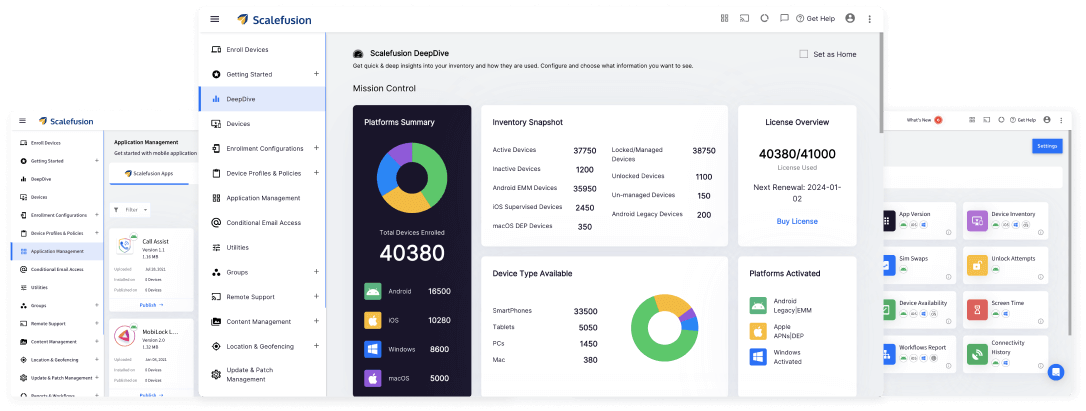Open user account icon in right window header
Viewport: 1086px width, 411px height.
[1047, 120]
